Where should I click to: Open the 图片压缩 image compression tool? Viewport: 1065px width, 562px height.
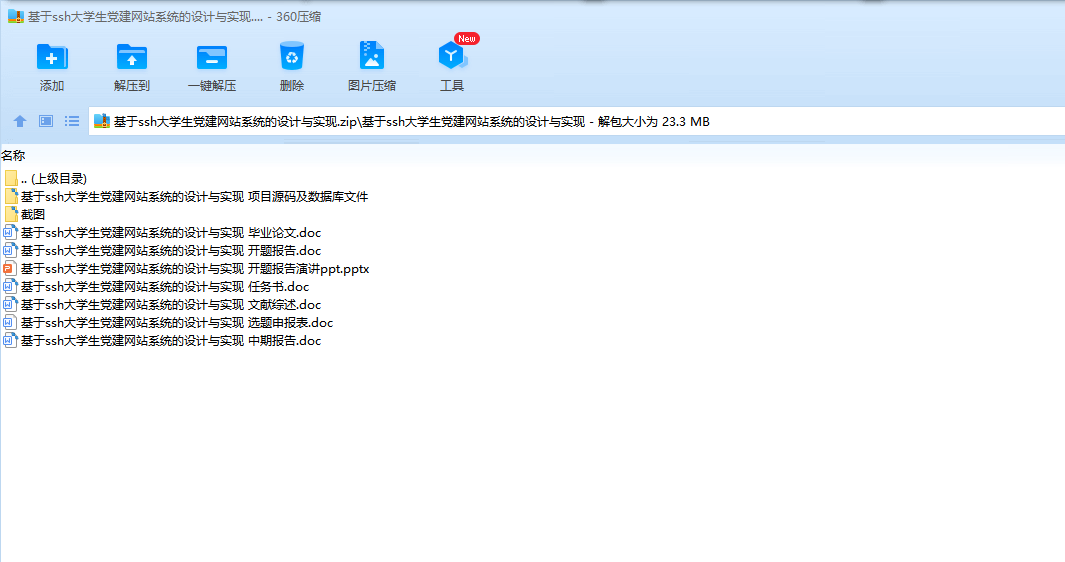pos(372,56)
